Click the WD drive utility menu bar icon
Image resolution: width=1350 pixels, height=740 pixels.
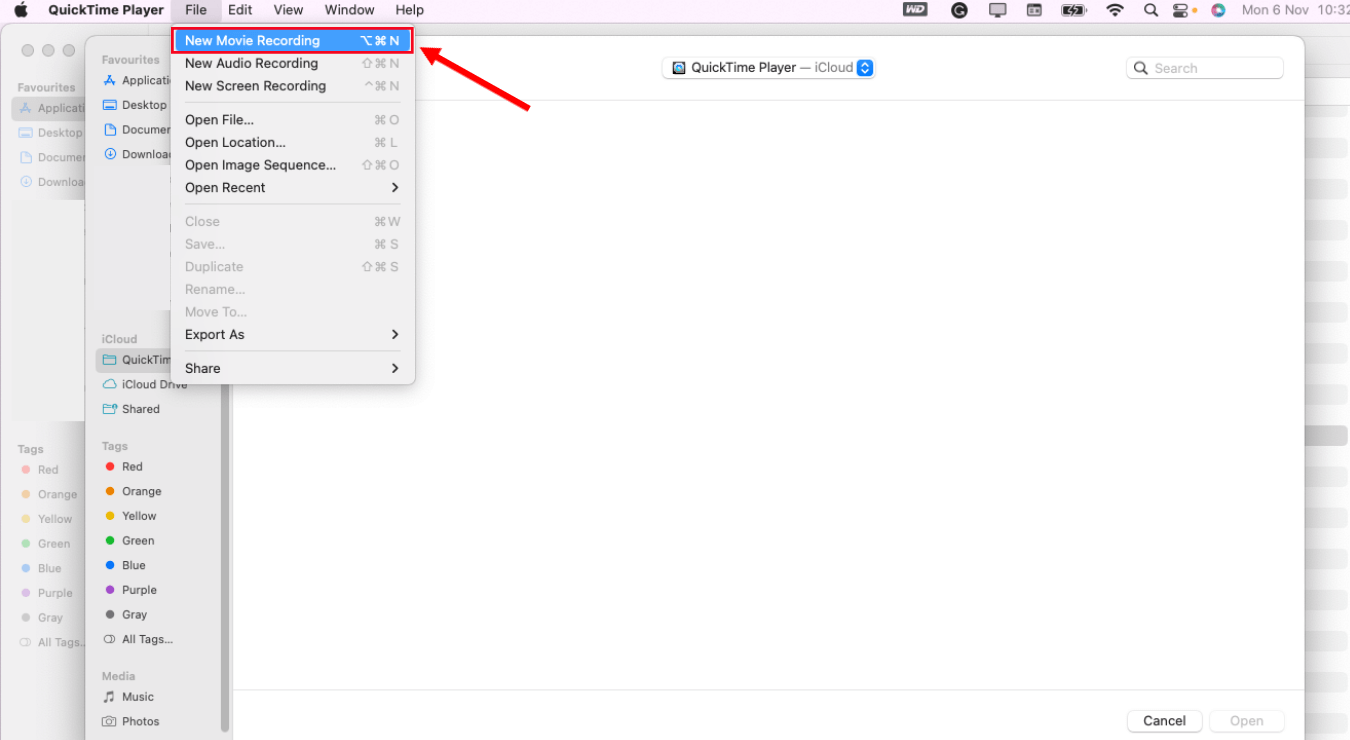915,10
